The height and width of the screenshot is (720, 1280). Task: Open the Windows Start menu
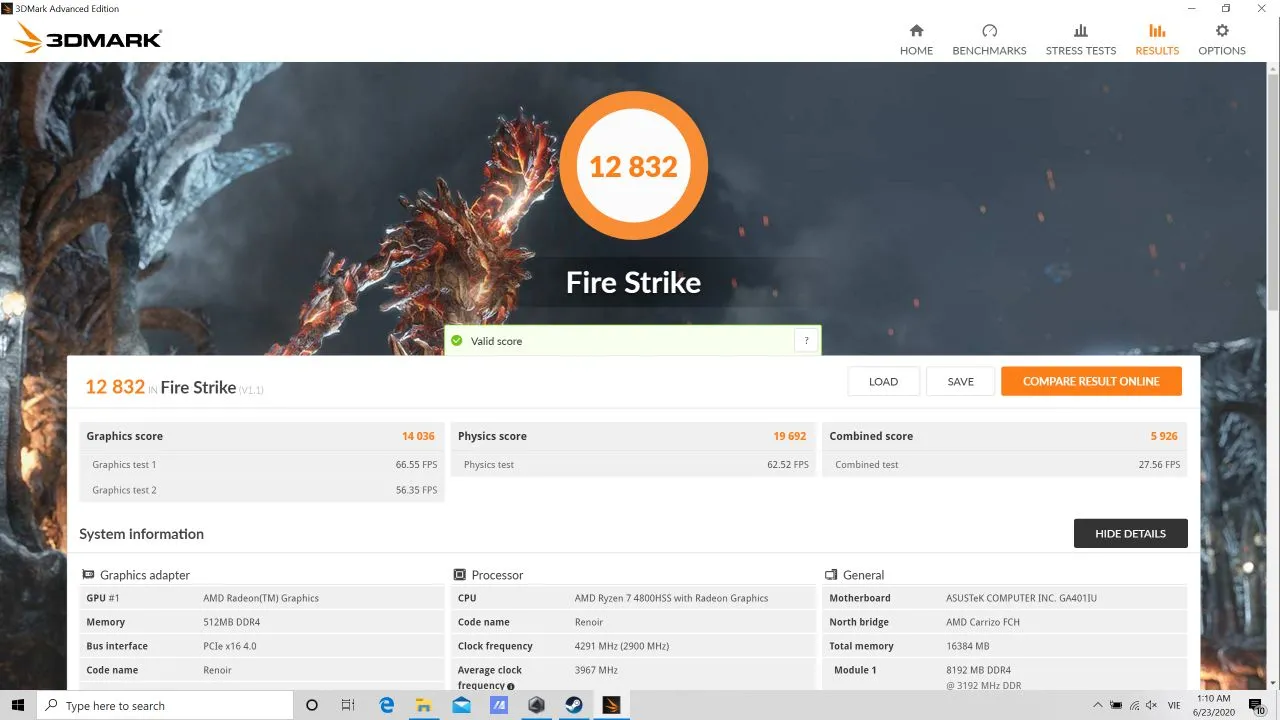[18, 705]
